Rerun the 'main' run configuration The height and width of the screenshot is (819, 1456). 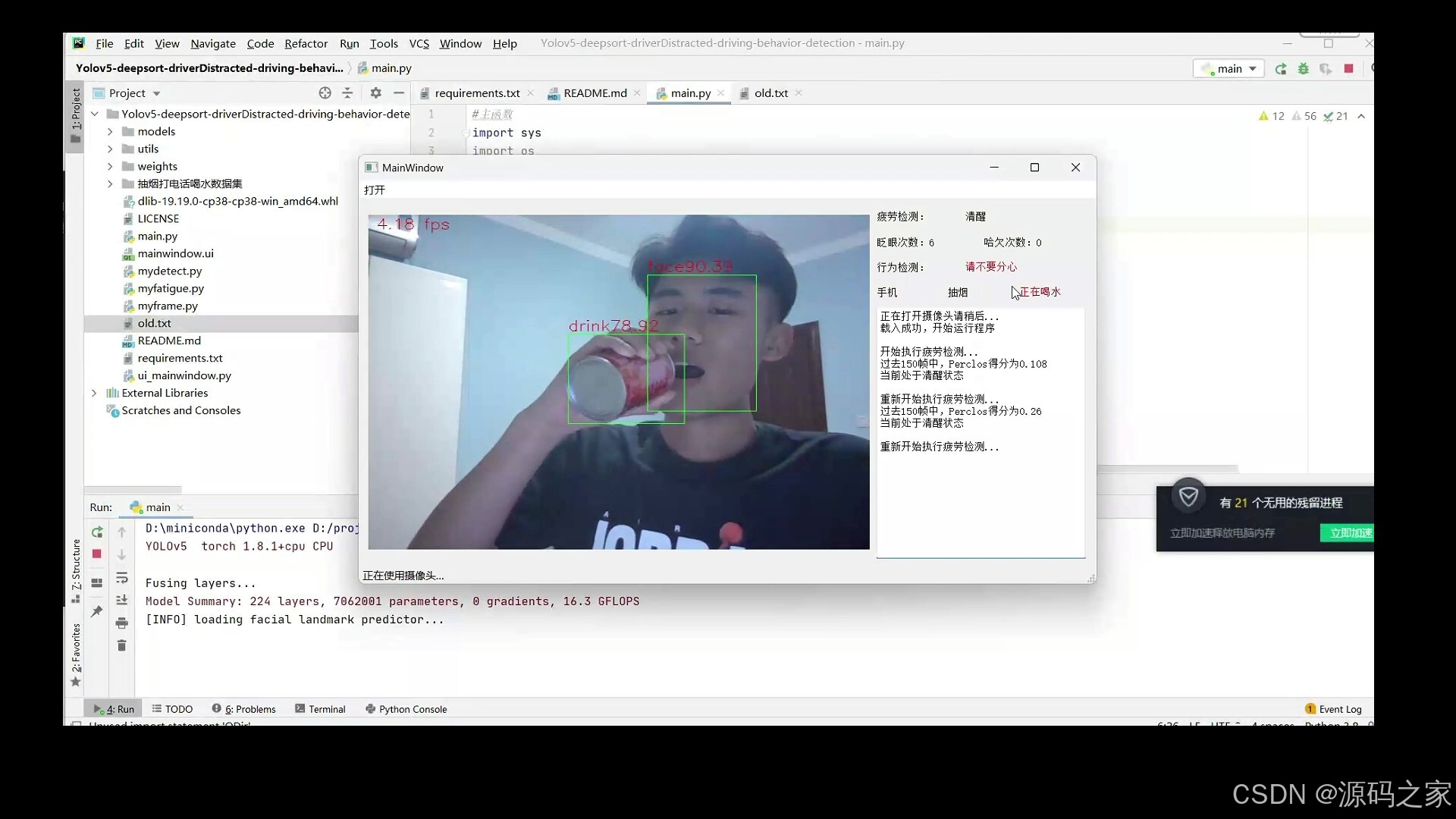(x=97, y=532)
